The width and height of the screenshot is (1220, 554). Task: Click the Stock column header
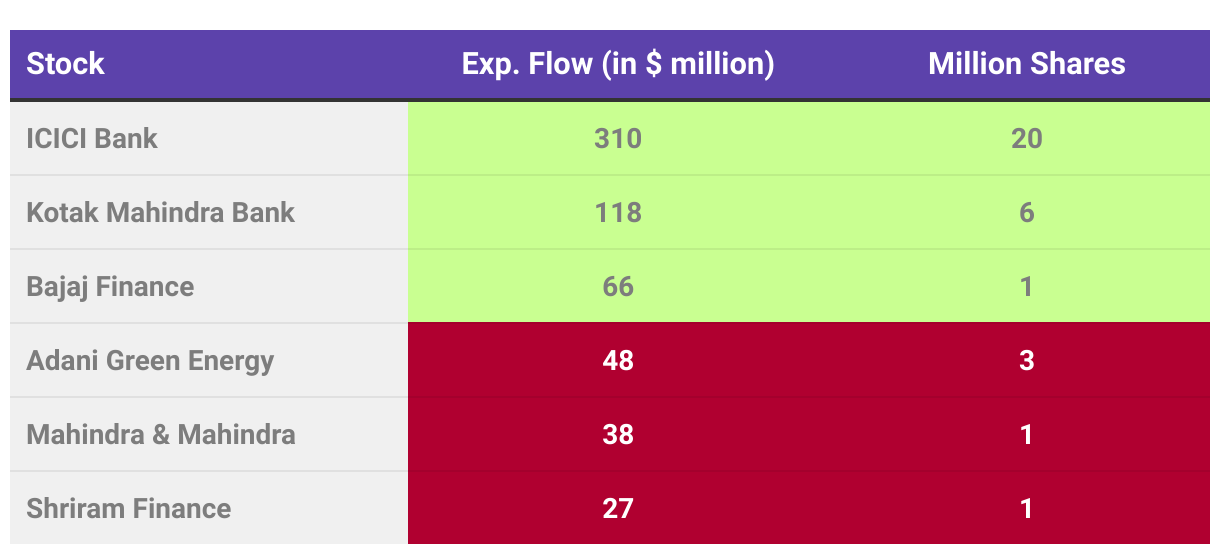point(65,64)
